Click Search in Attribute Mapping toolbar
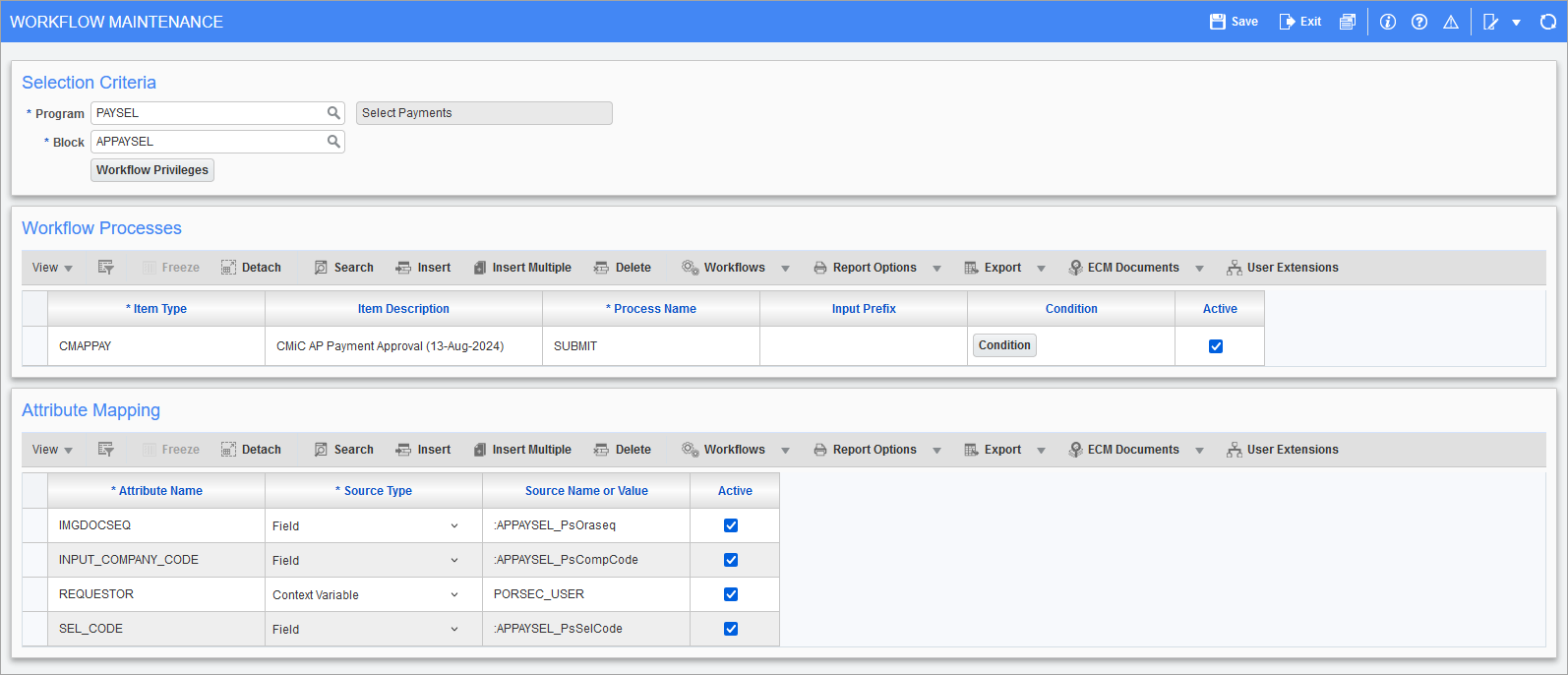1568x675 pixels. coord(343,450)
